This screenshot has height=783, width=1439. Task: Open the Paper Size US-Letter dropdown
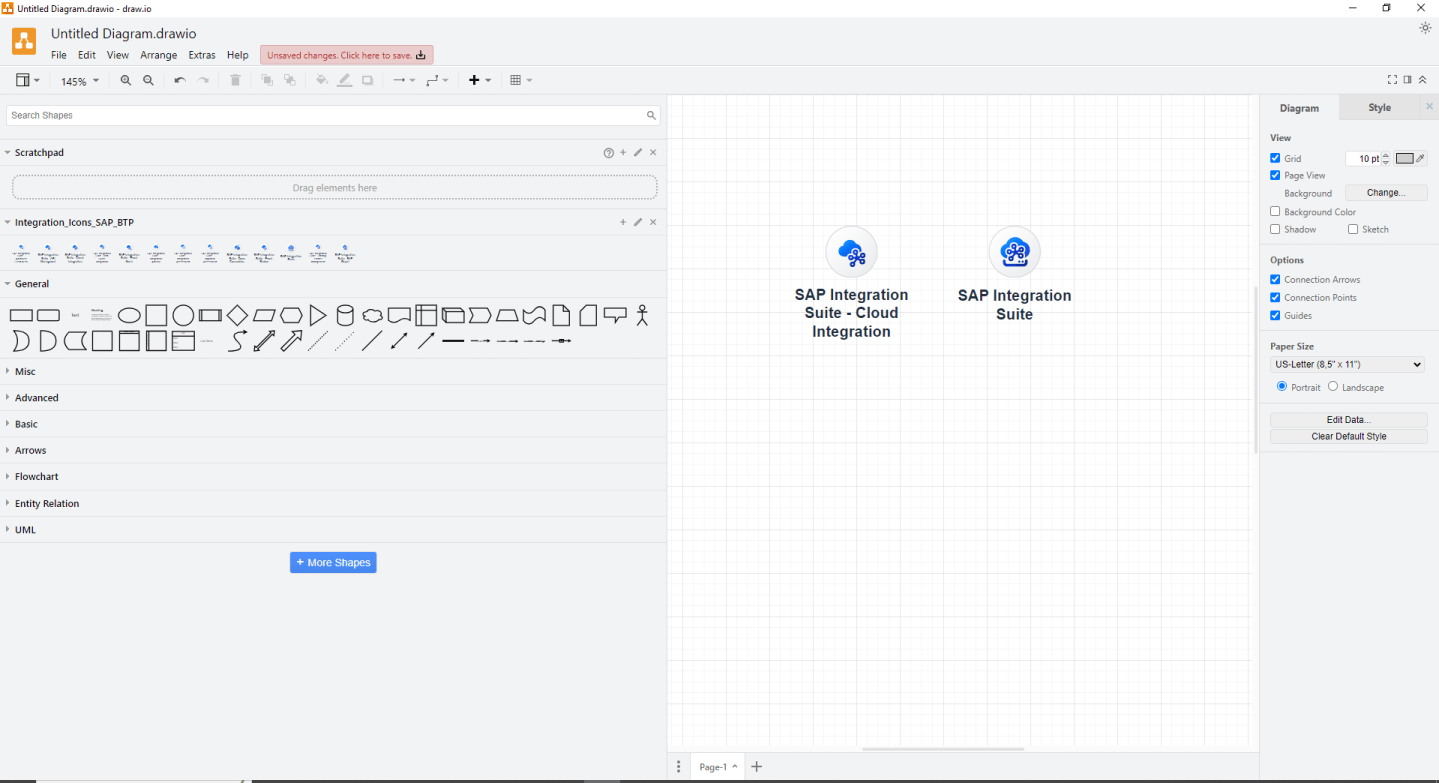(x=1347, y=365)
